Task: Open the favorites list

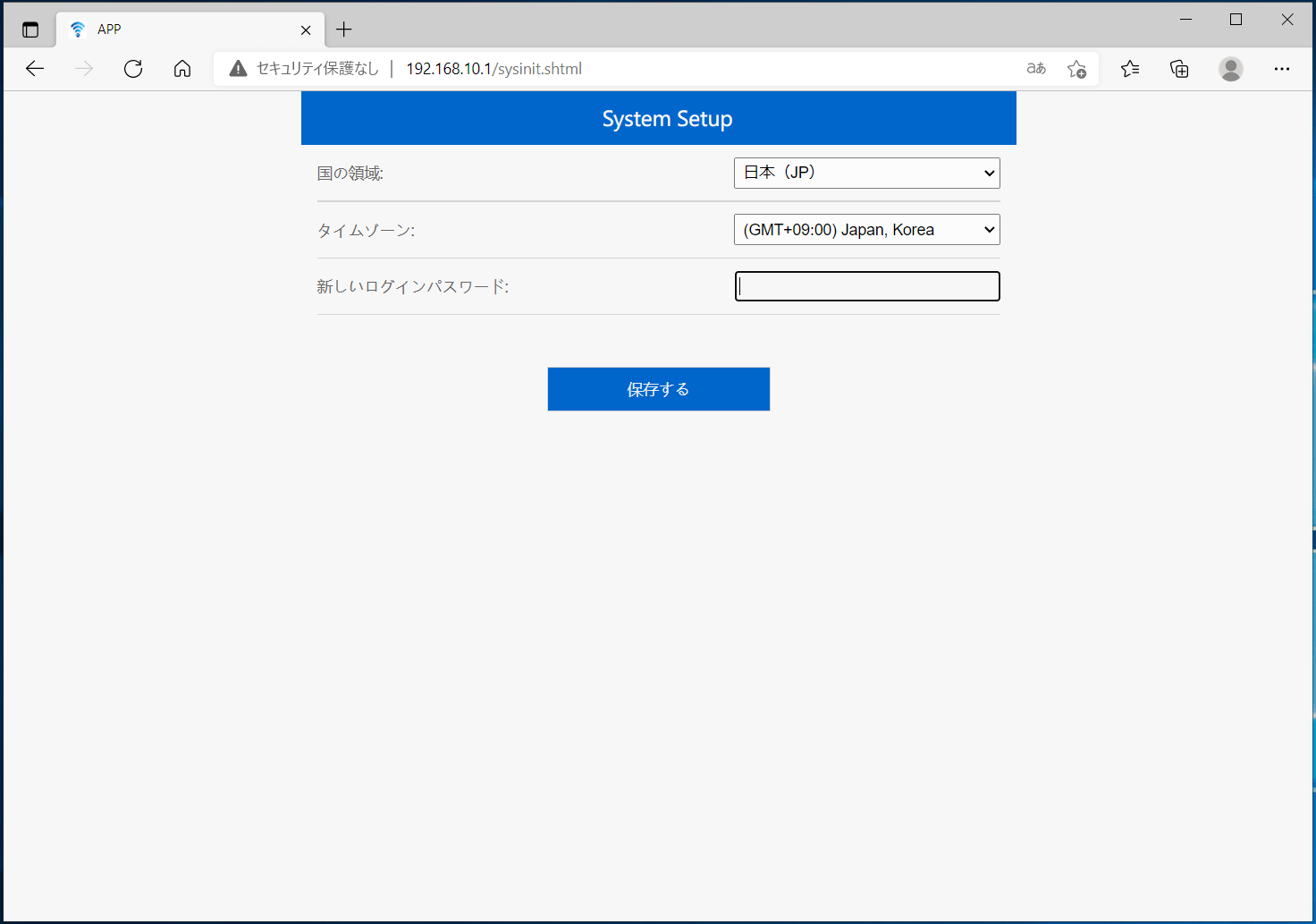Action: point(1130,69)
